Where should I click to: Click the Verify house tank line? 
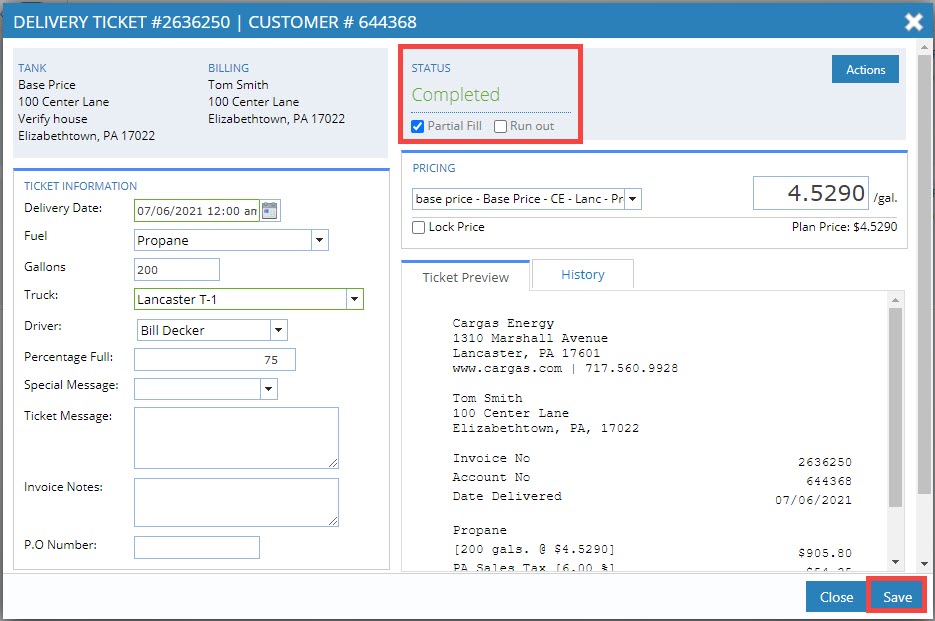(x=52, y=119)
